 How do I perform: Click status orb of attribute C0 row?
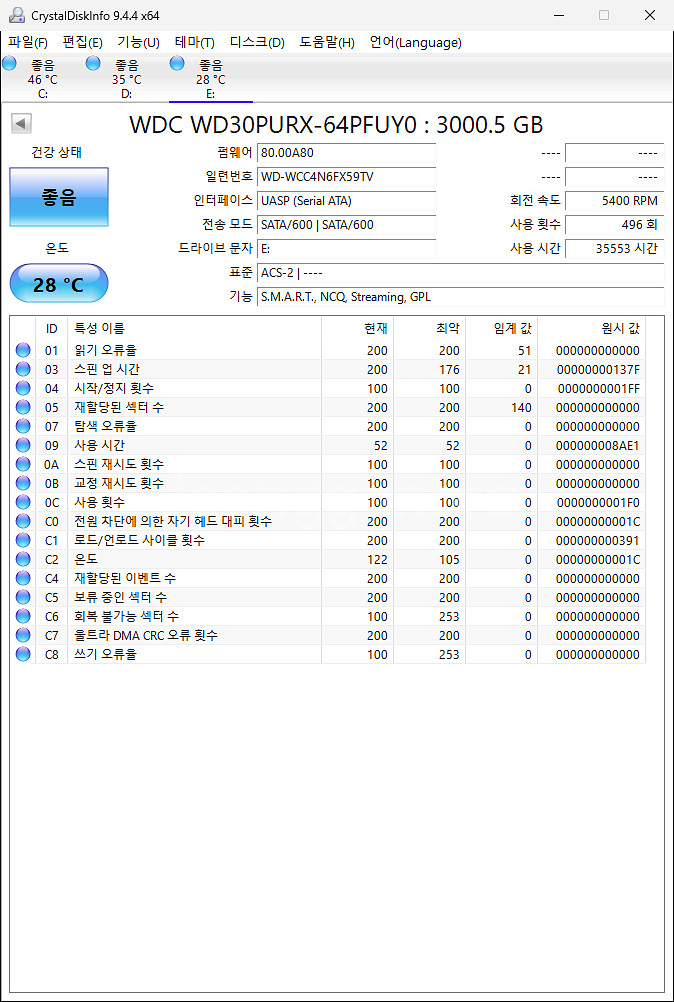coord(23,521)
